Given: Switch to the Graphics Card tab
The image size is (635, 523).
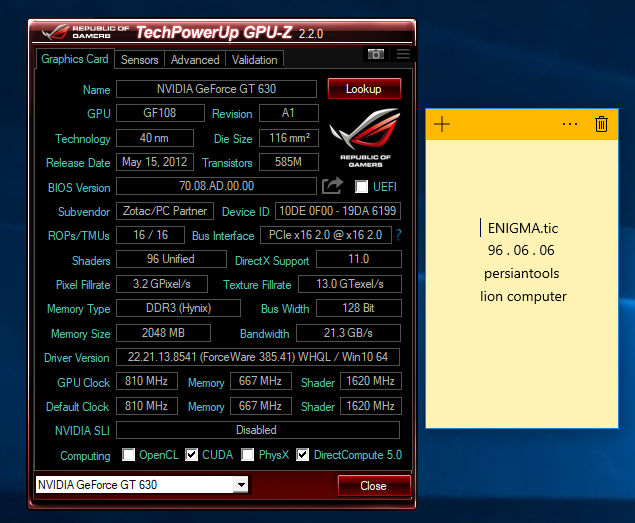Looking at the screenshot, I should 75,59.
